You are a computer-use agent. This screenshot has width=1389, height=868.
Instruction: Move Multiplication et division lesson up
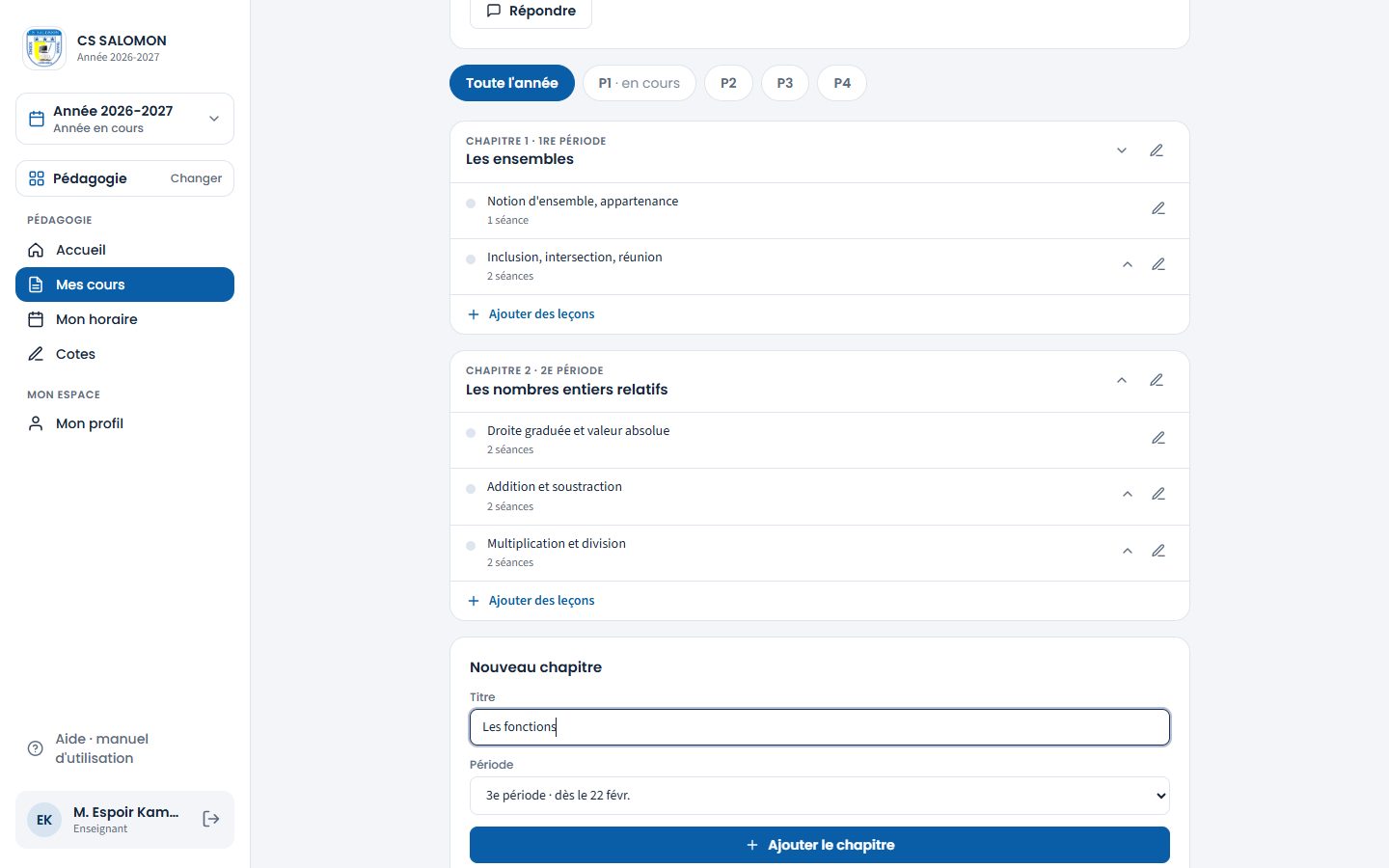[1128, 551]
